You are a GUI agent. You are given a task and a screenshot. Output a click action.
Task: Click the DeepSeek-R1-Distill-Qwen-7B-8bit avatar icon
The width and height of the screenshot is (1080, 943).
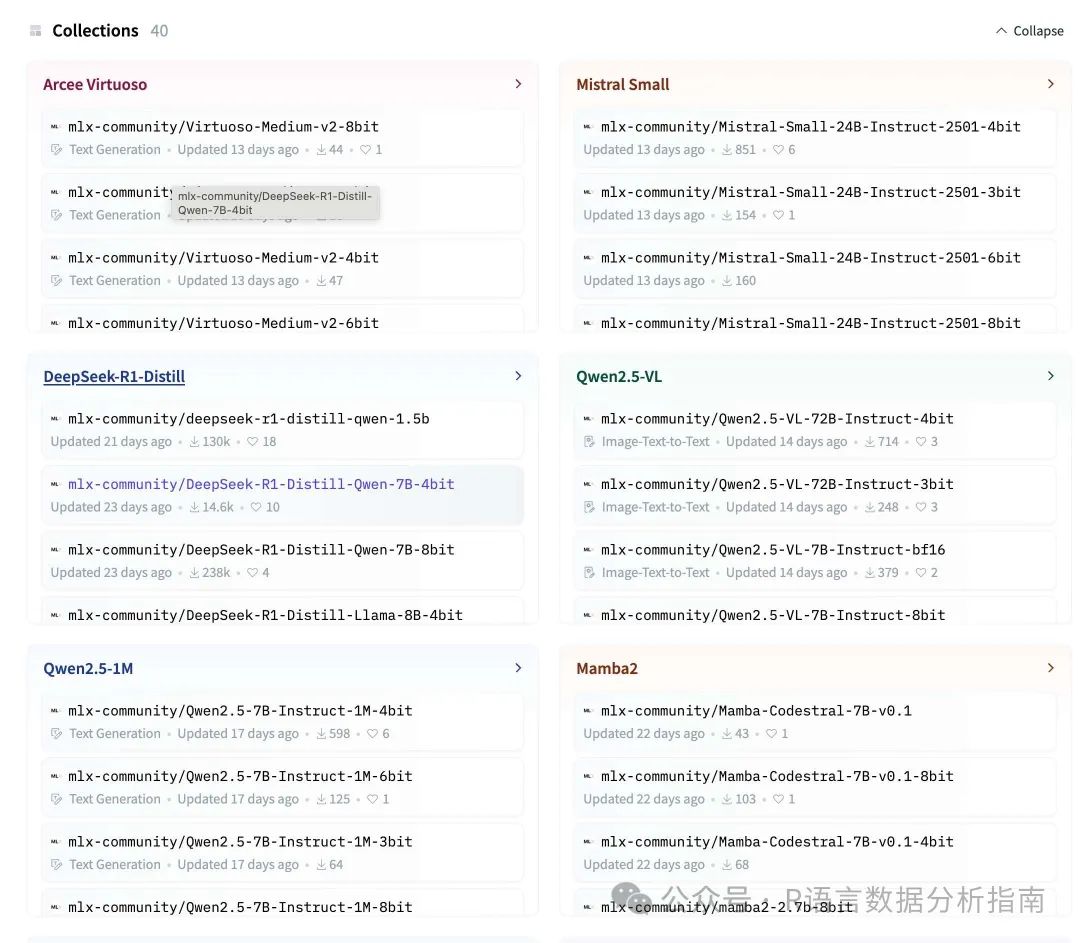tap(55, 550)
